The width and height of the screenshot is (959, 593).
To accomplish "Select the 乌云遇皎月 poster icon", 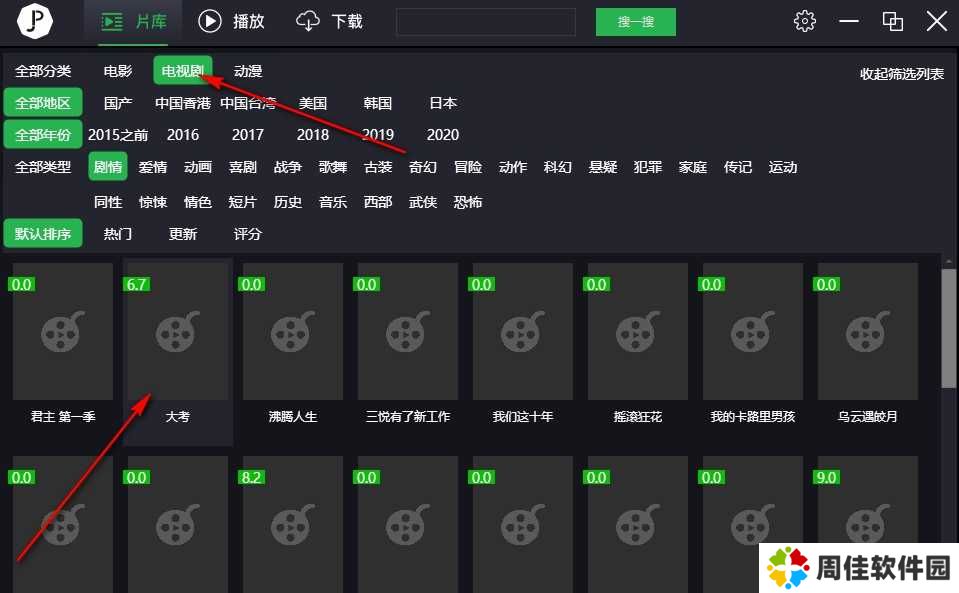I will (868, 331).
